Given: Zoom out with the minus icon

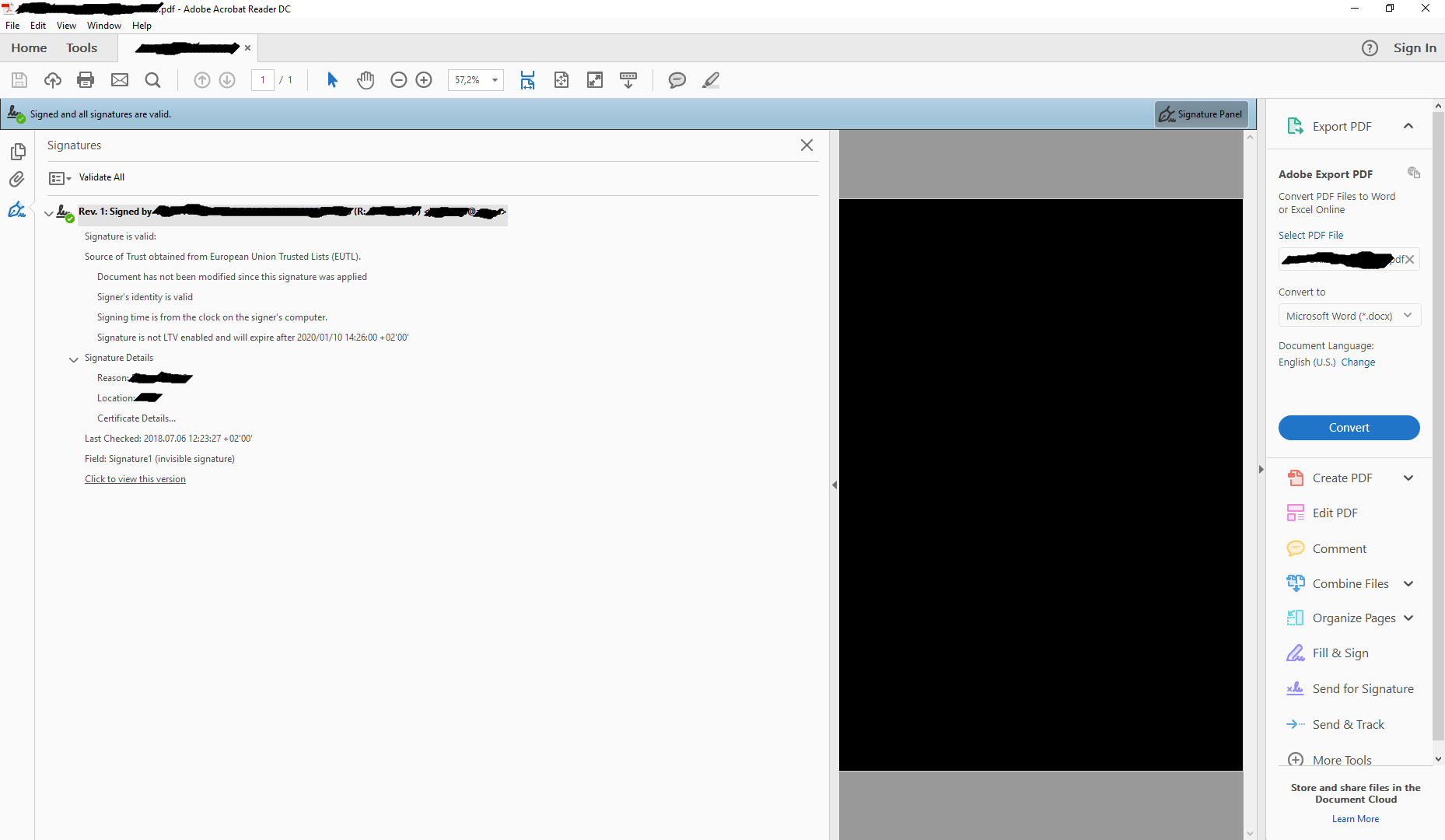Looking at the screenshot, I should [x=399, y=80].
